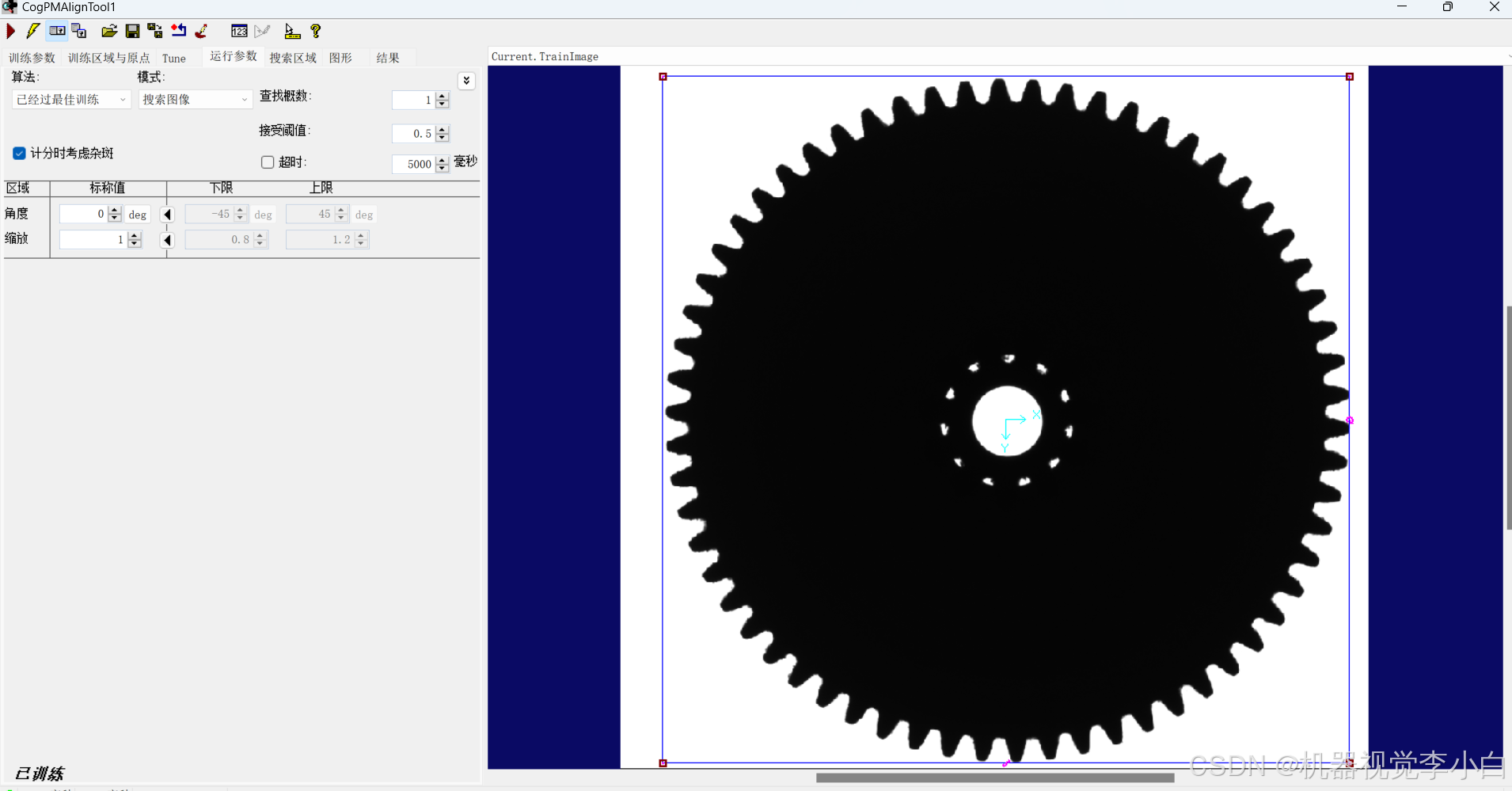The height and width of the screenshot is (791, 1512).
Task: Click the angle lower limit field showing -45
Action: tap(209, 214)
